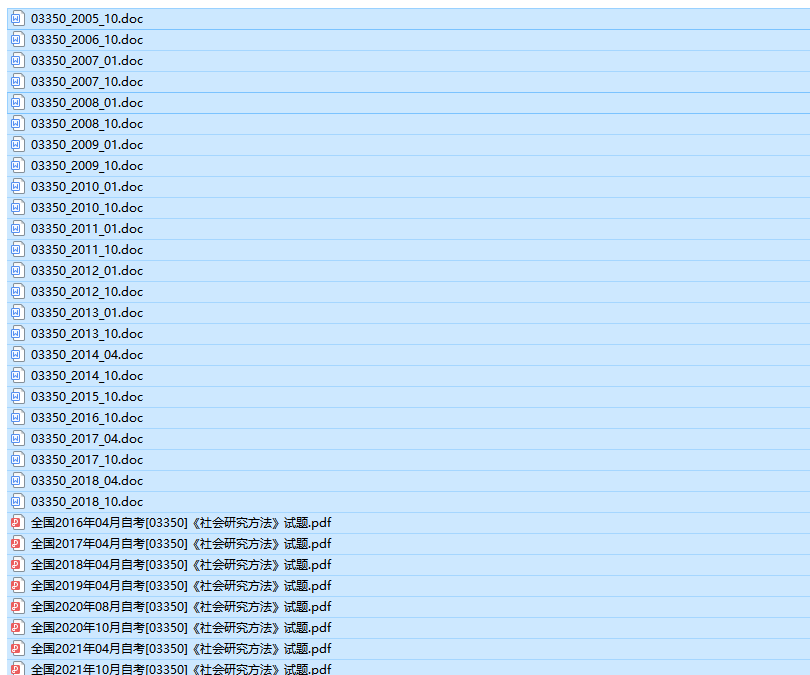
Task: Select file name 03350_2014_04.doc
Action: click(87, 355)
